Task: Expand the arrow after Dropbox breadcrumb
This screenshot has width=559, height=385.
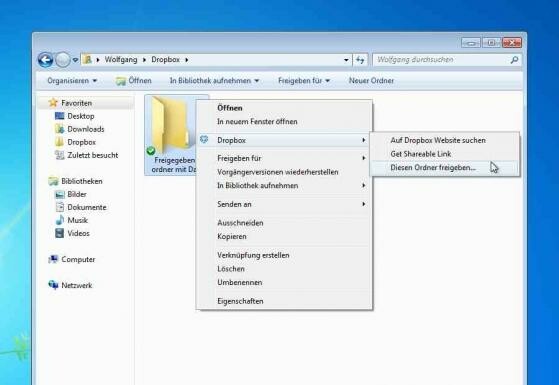Action: [x=186, y=60]
